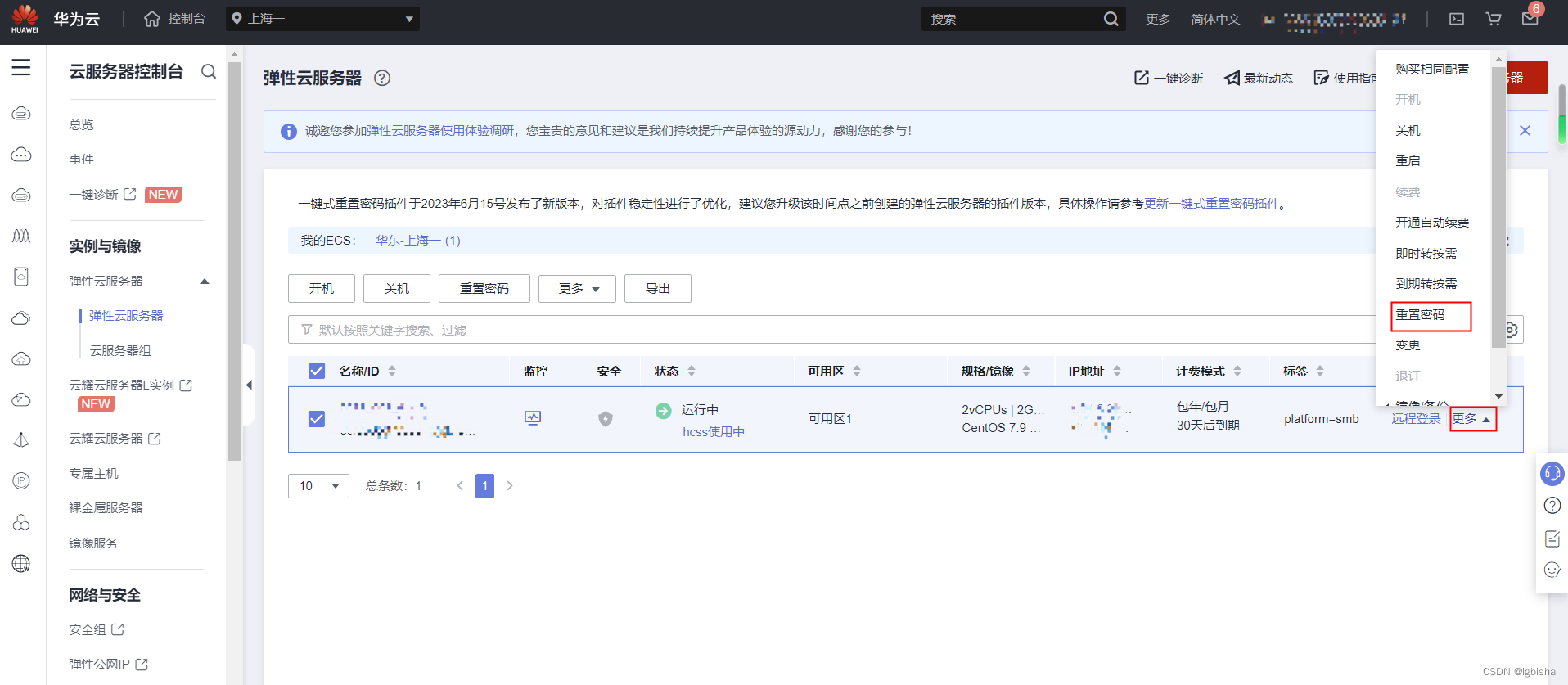
Task: Select 即时转按需 from the menu
Action: [1426, 253]
